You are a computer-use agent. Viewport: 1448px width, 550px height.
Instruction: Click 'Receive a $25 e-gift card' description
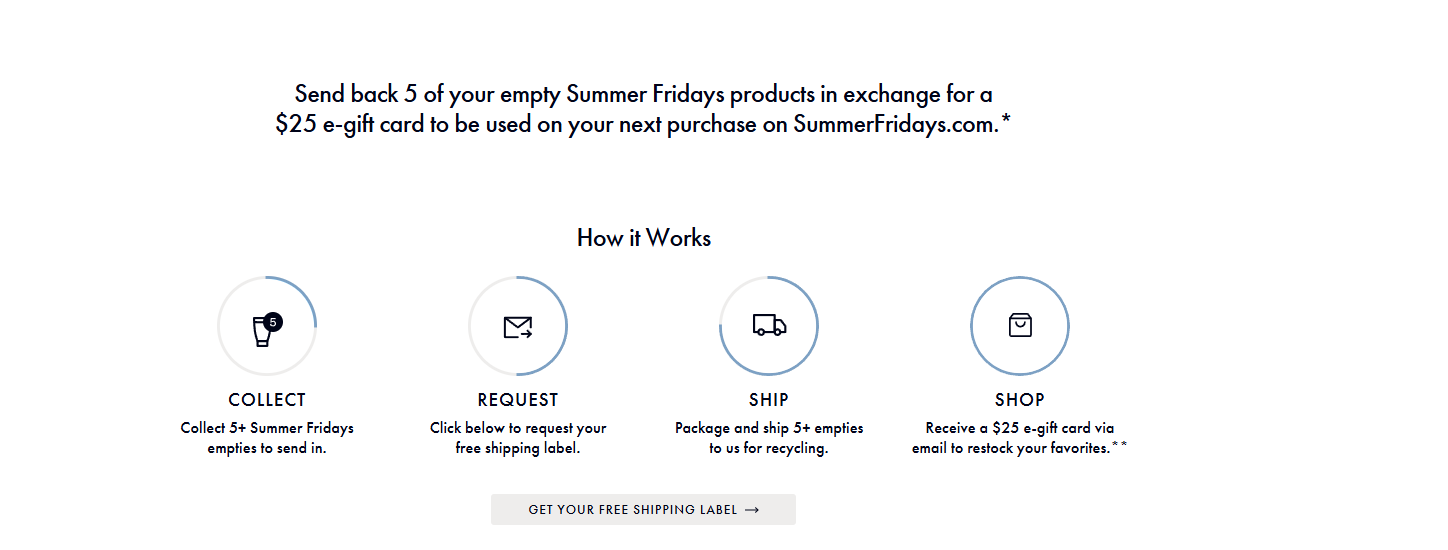[x=1020, y=428]
